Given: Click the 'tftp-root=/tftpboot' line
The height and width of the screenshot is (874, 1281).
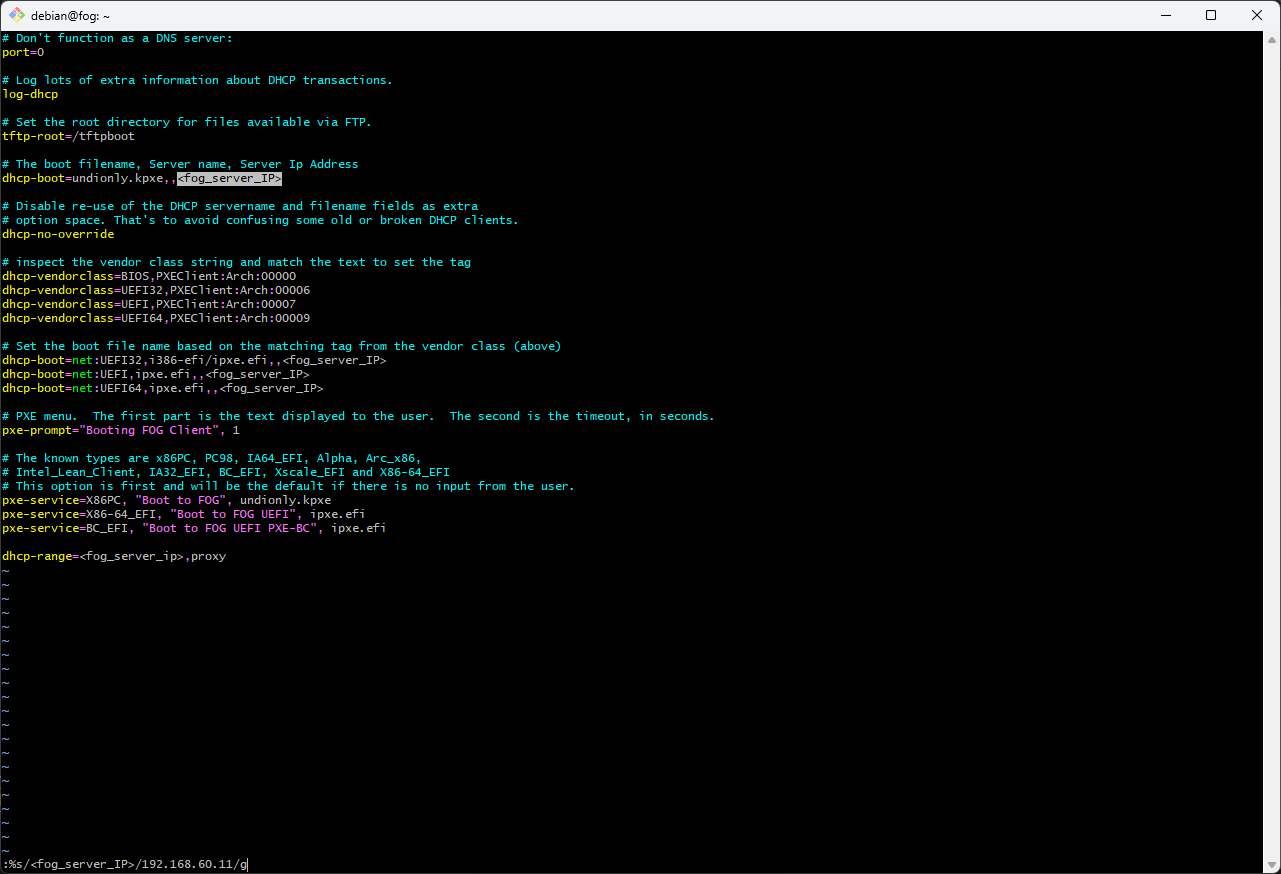Looking at the screenshot, I should (68, 136).
